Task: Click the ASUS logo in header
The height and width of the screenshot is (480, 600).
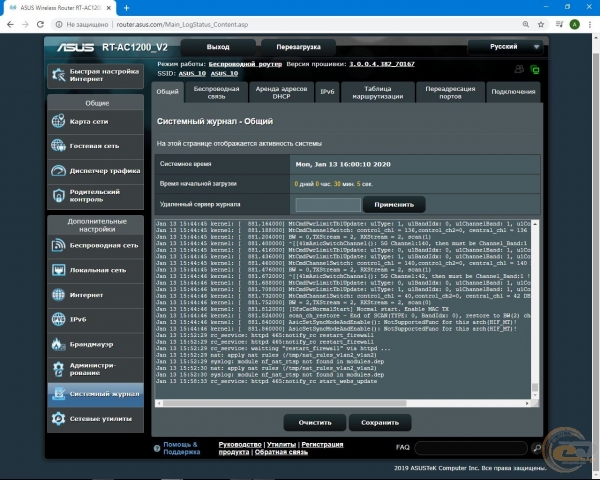Action: pos(75,47)
